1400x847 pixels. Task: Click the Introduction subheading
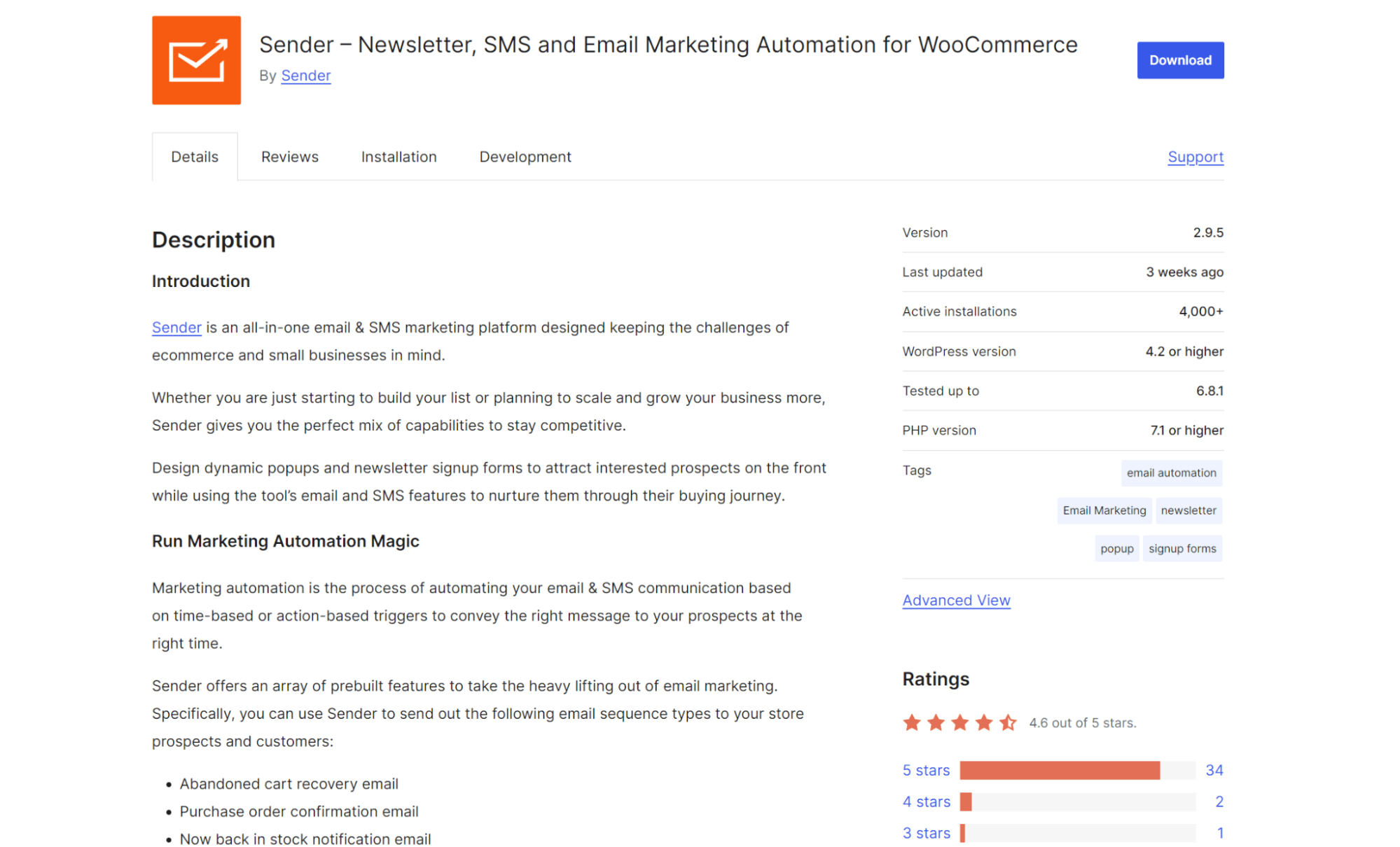click(x=201, y=281)
